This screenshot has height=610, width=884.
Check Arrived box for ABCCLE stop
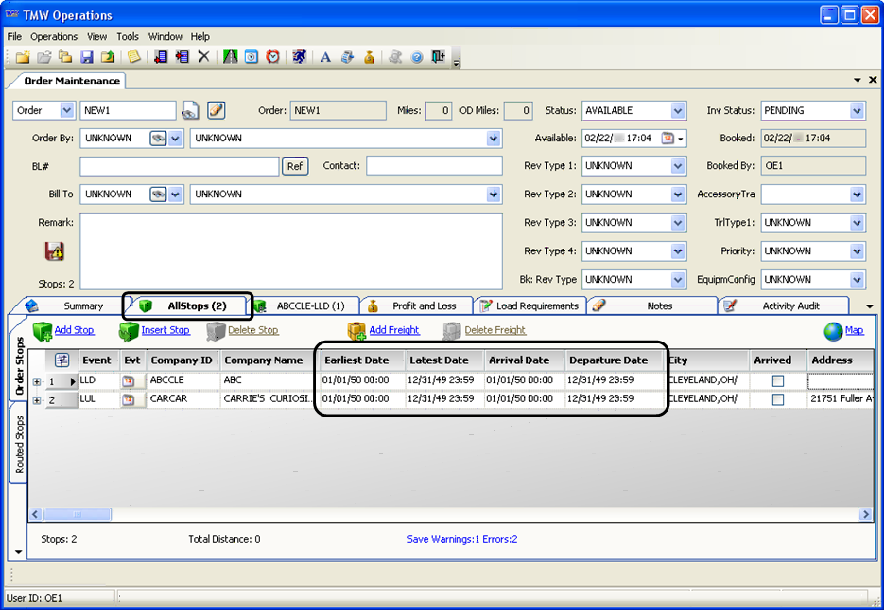[x=778, y=381]
